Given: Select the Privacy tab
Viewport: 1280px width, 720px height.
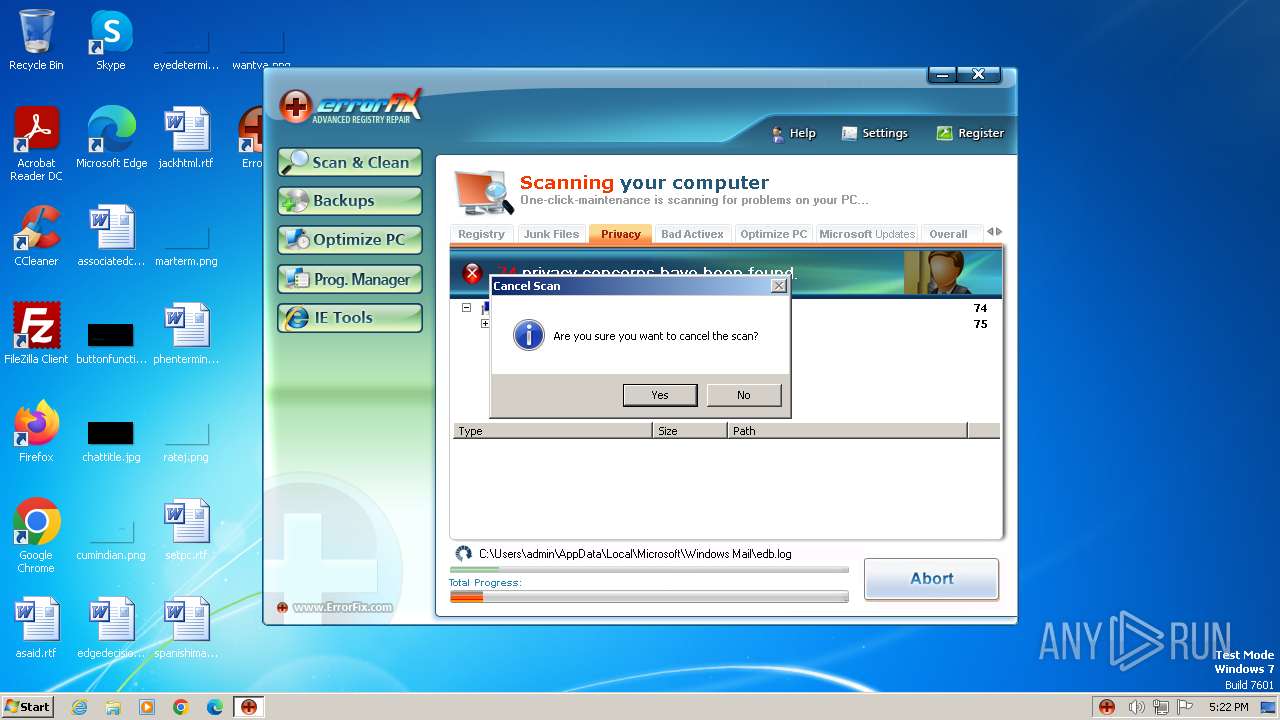Looking at the screenshot, I should pyautogui.click(x=621, y=234).
